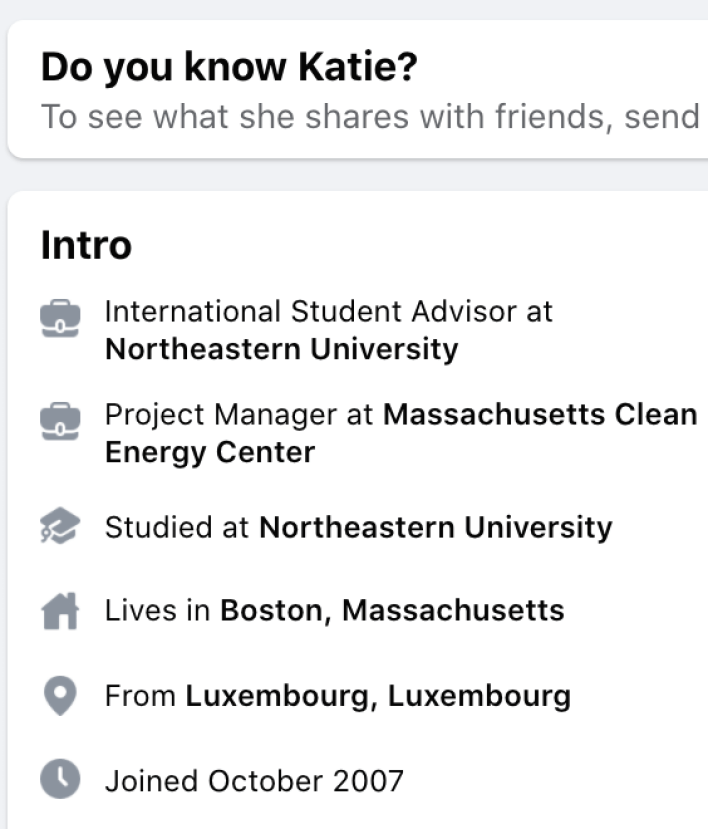Click the "To see what she shares" message

coord(370,116)
